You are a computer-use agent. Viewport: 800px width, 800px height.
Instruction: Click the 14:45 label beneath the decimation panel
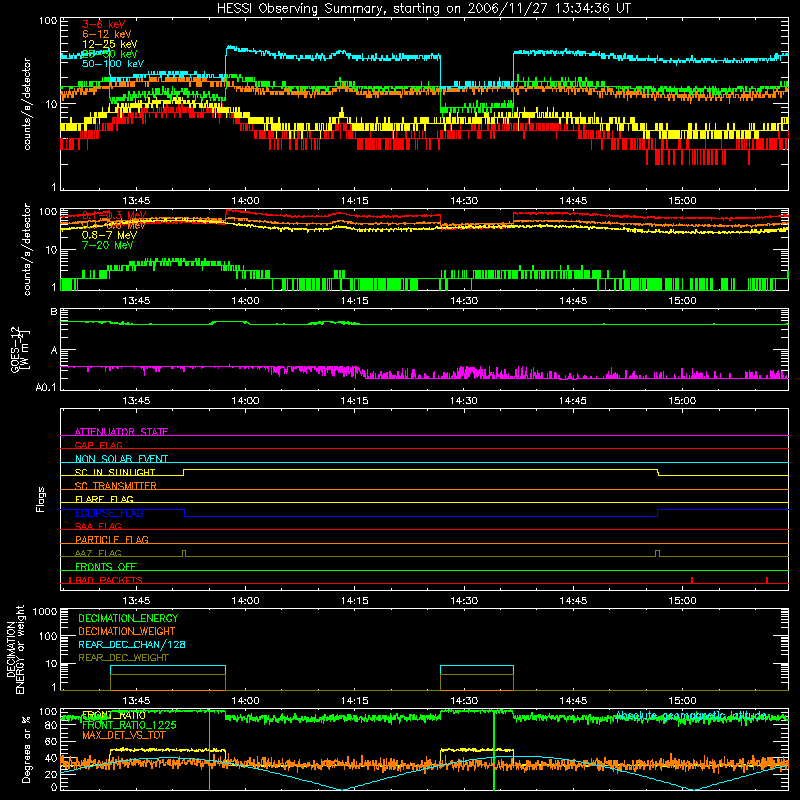pos(573,701)
